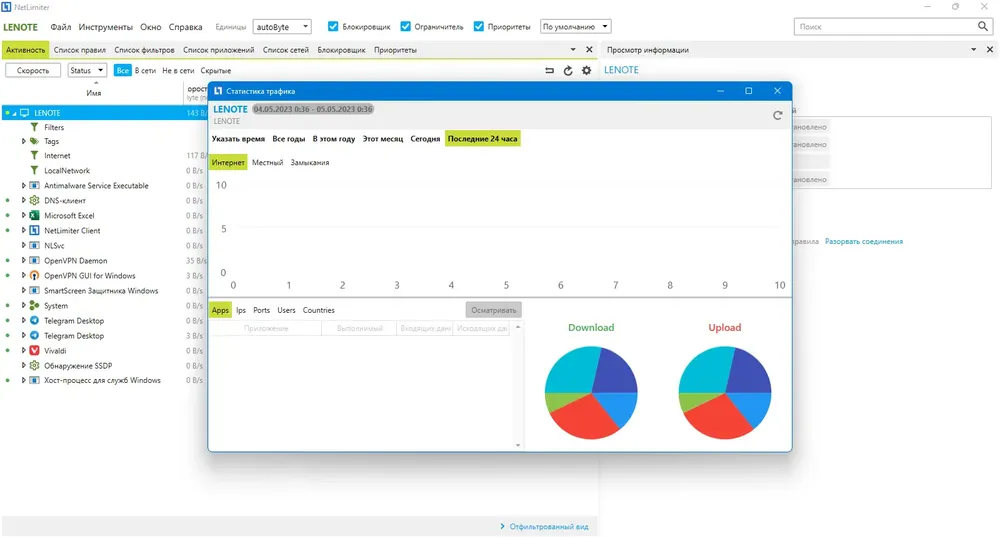1000x538 pixels.
Task: Click the DNS-клиент gear icon
Action: coord(34,200)
